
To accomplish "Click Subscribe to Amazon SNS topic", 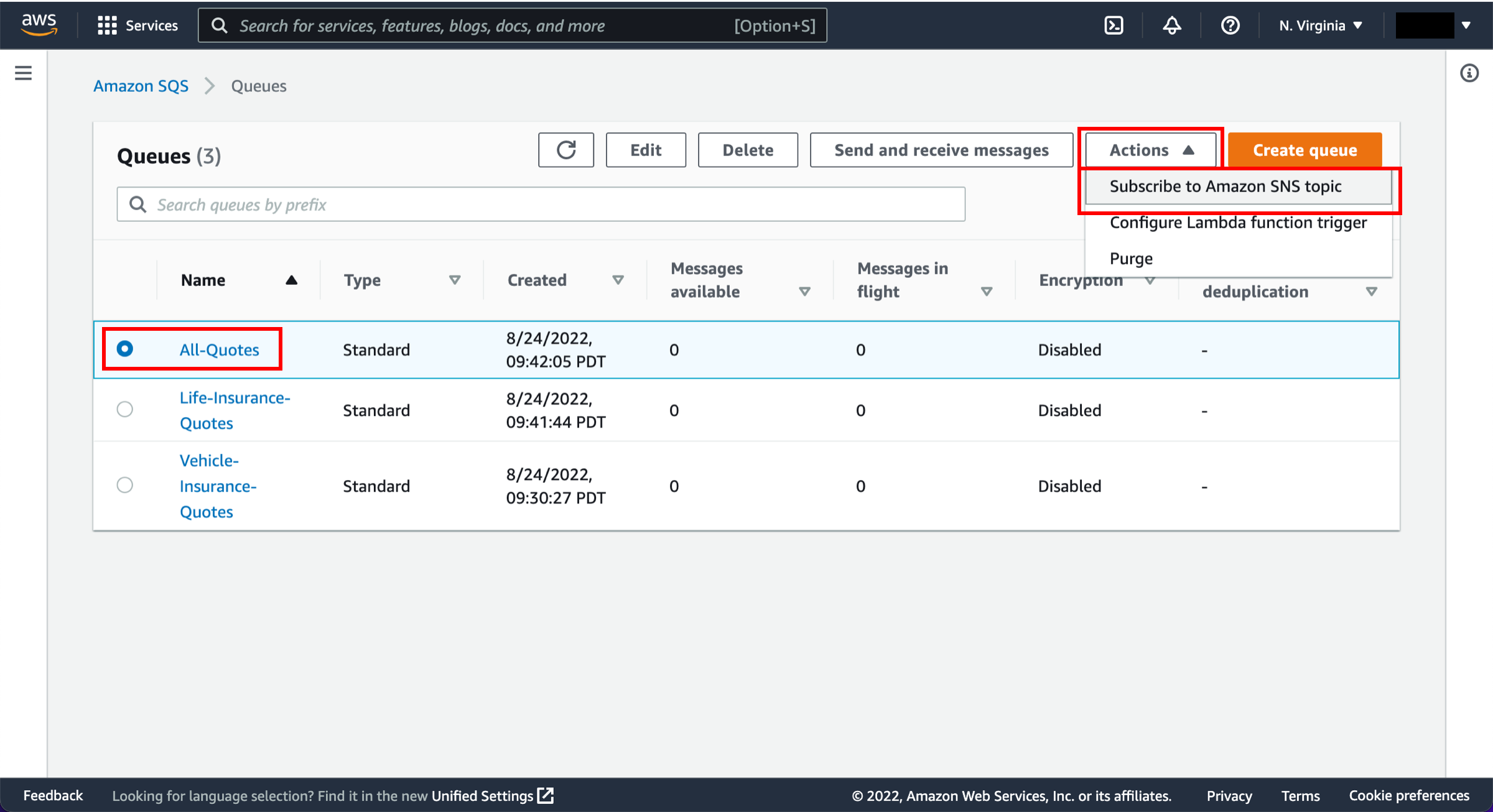I will 1237,186.
